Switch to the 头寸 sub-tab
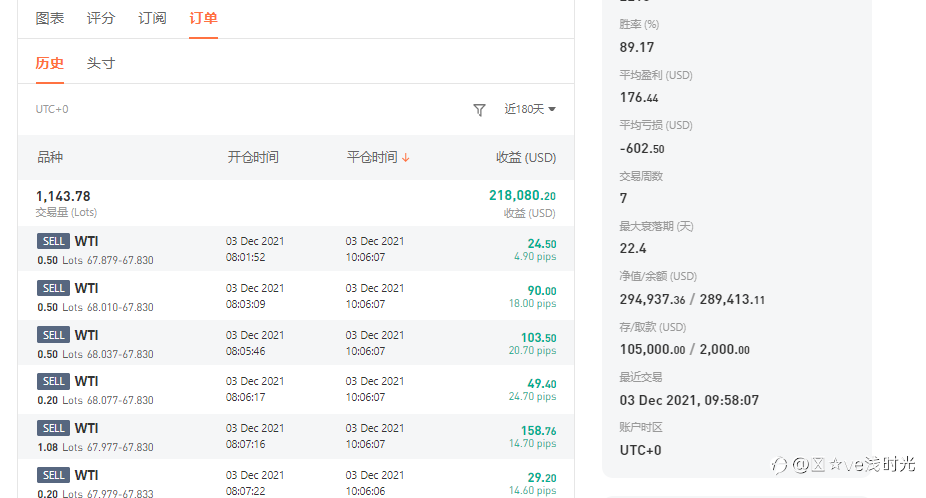 click(x=101, y=63)
